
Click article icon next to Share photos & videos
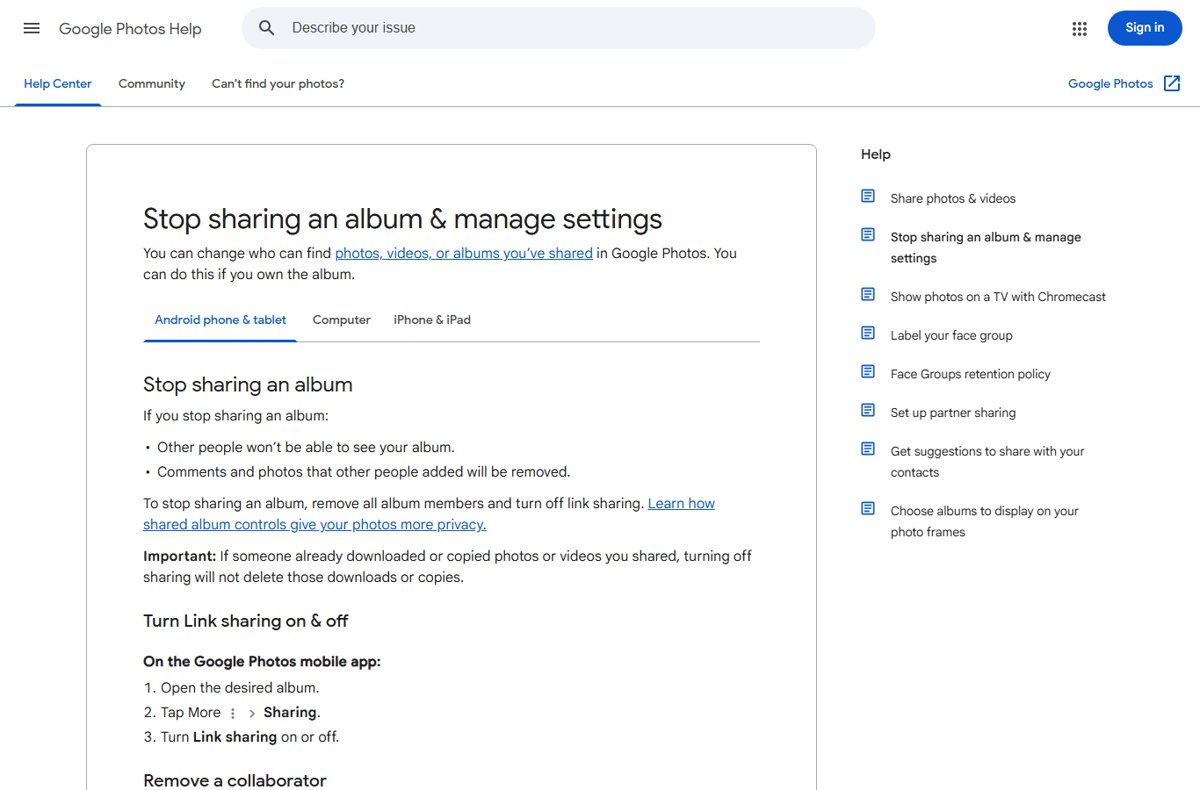868,196
